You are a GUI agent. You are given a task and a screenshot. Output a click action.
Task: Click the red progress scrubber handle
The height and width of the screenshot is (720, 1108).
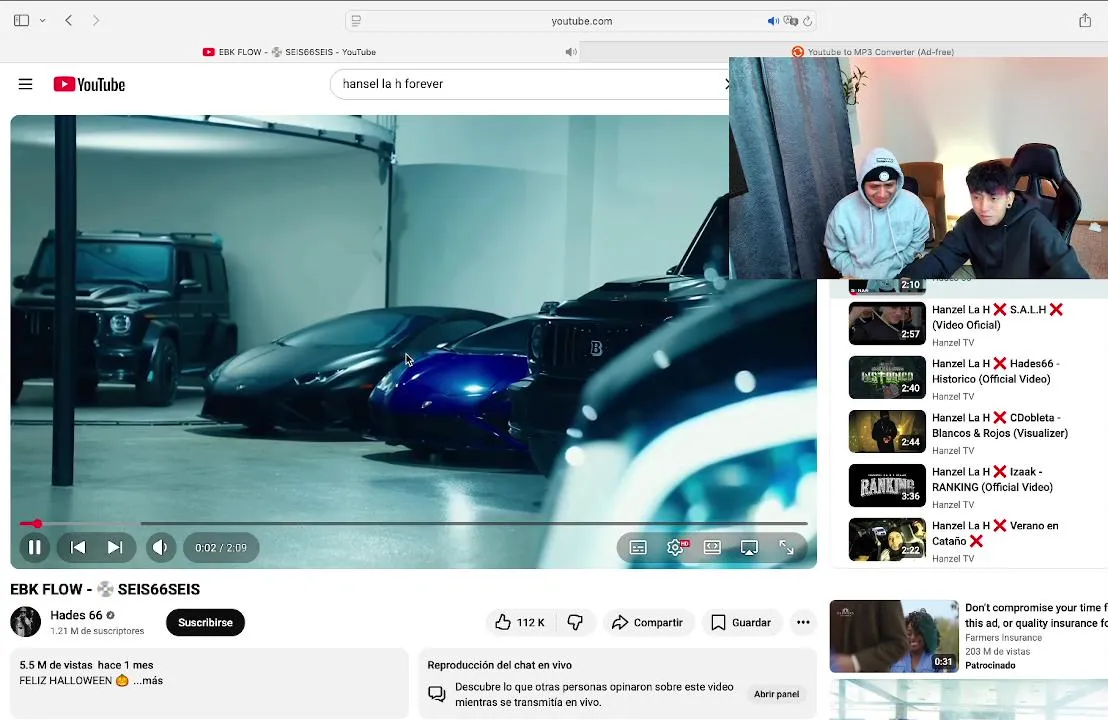click(x=37, y=524)
